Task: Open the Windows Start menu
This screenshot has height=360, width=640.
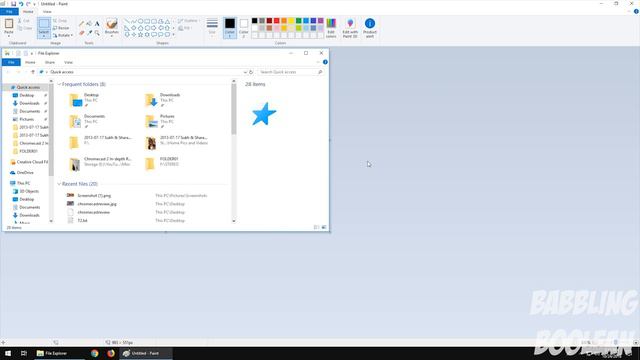Action: (x=8, y=353)
